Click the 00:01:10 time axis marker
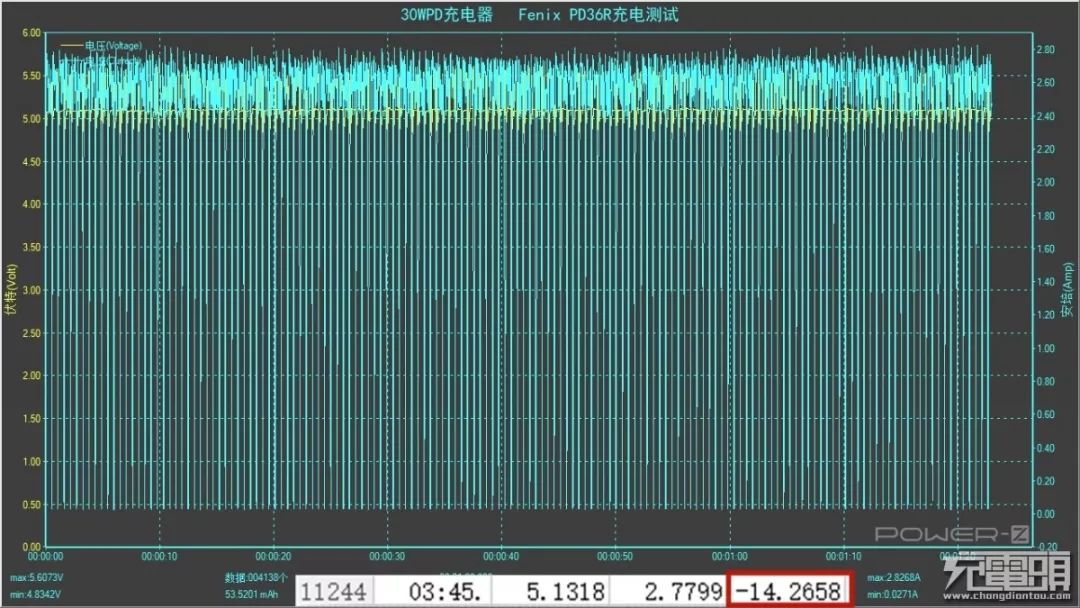Image resolution: width=1080 pixels, height=608 pixels. click(x=844, y=556)
